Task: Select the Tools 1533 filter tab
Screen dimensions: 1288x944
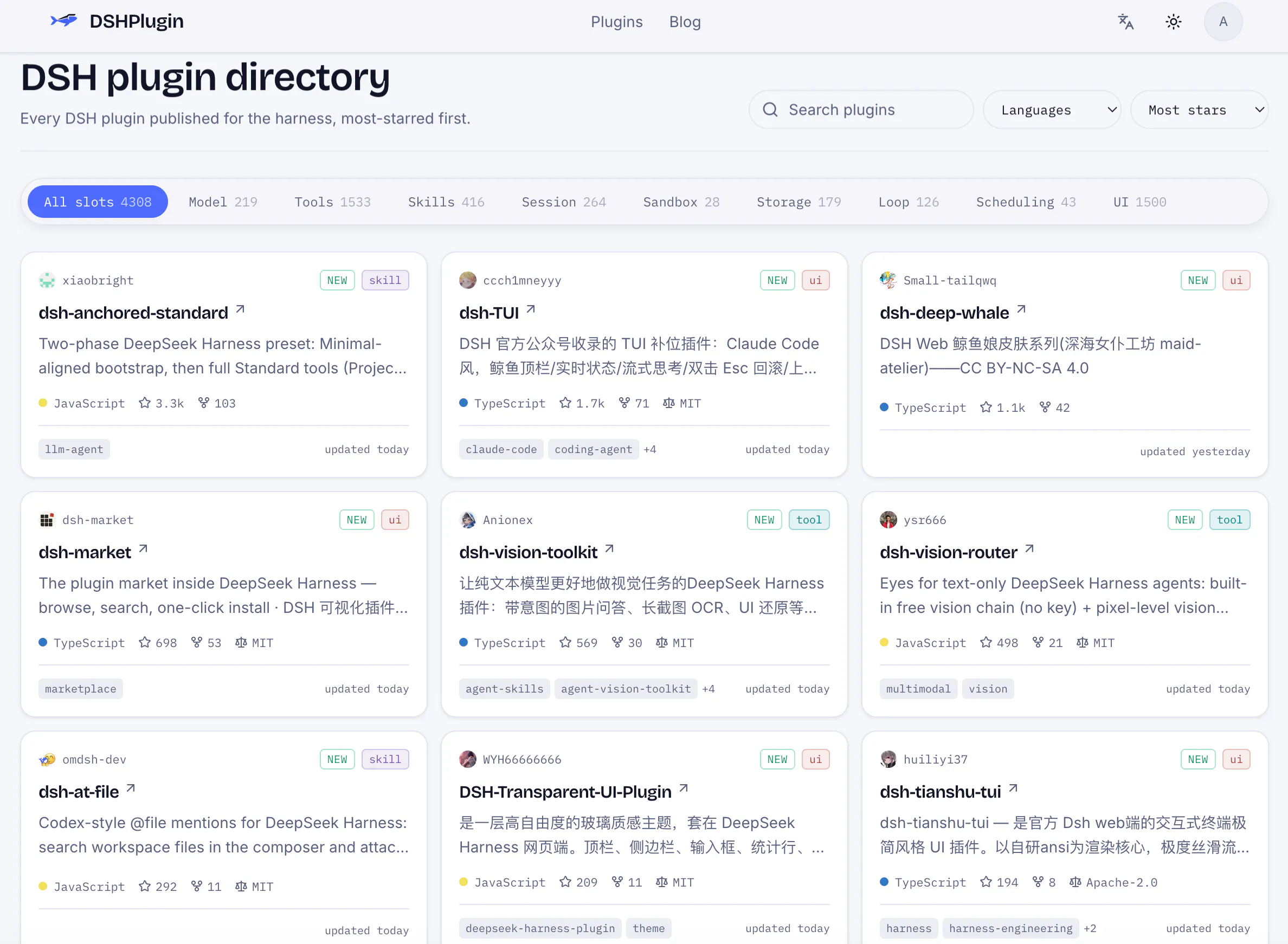Action: pos(333,202)
